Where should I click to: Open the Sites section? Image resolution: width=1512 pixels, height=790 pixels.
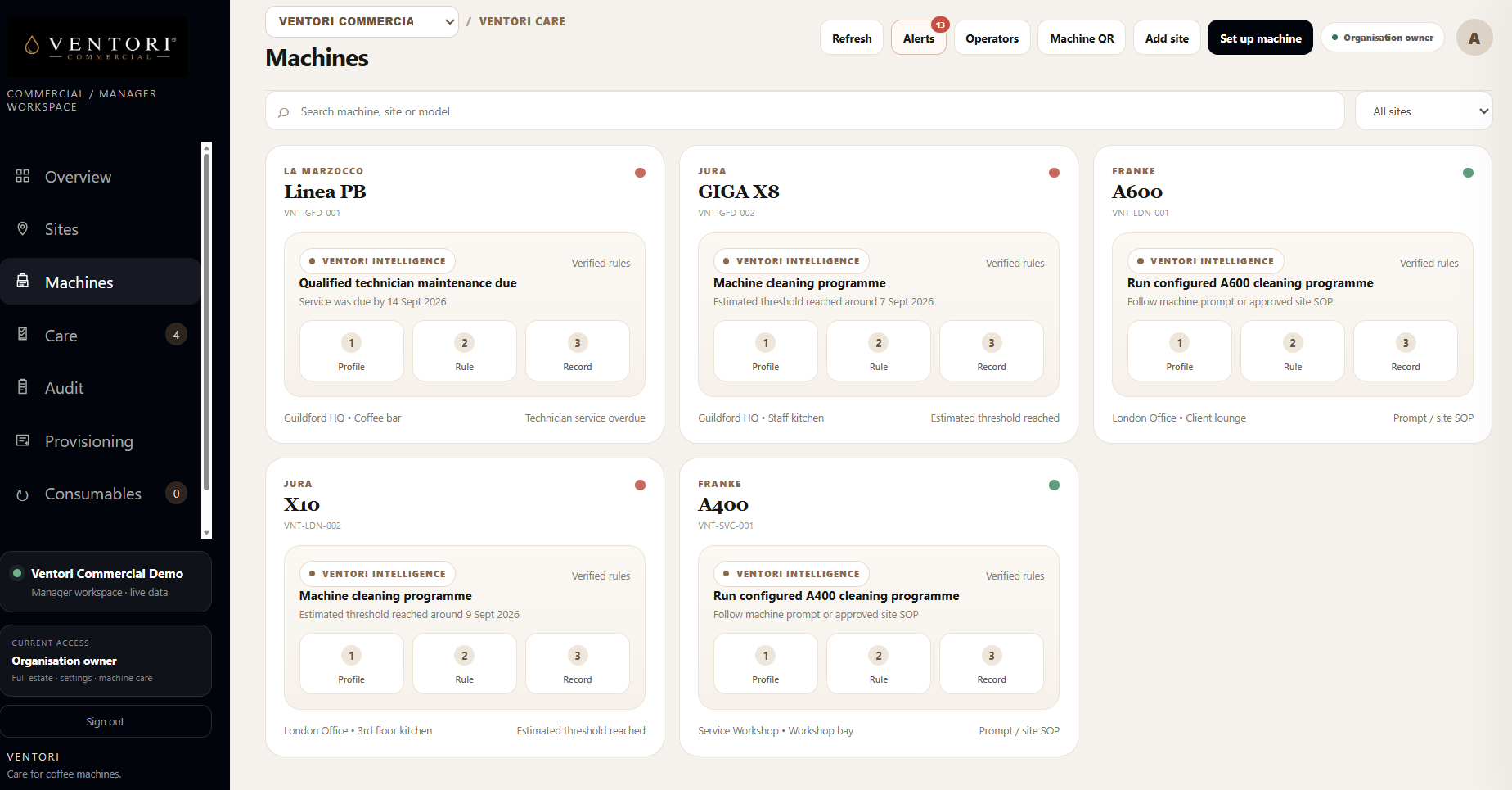tap(100, 229)
